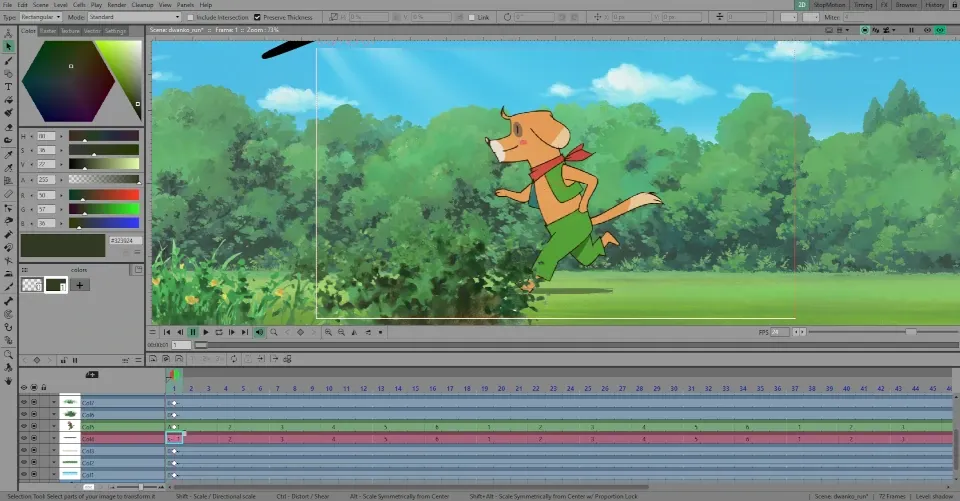
Task: Select the Skeleton tool in toolbox
Action: click(9, 301)
